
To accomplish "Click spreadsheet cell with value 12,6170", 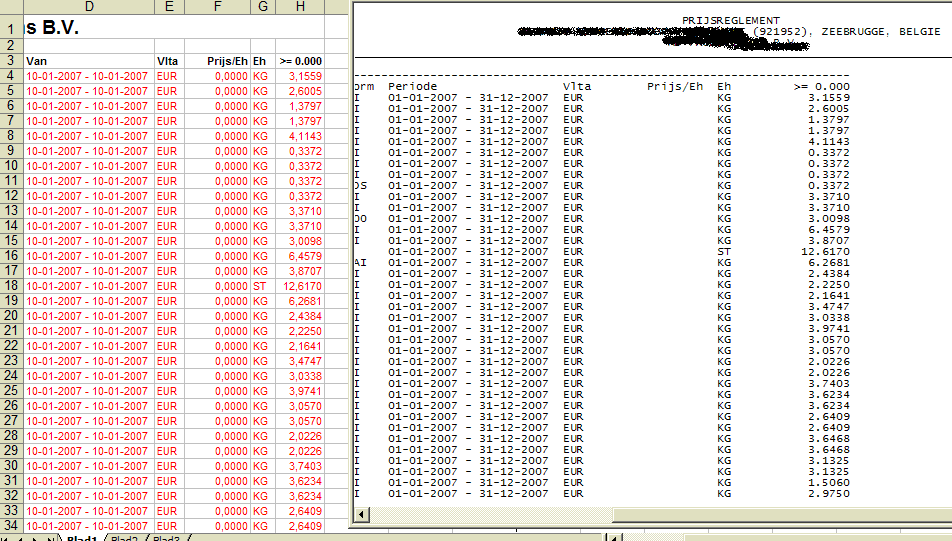I will [x=300, y=286].
